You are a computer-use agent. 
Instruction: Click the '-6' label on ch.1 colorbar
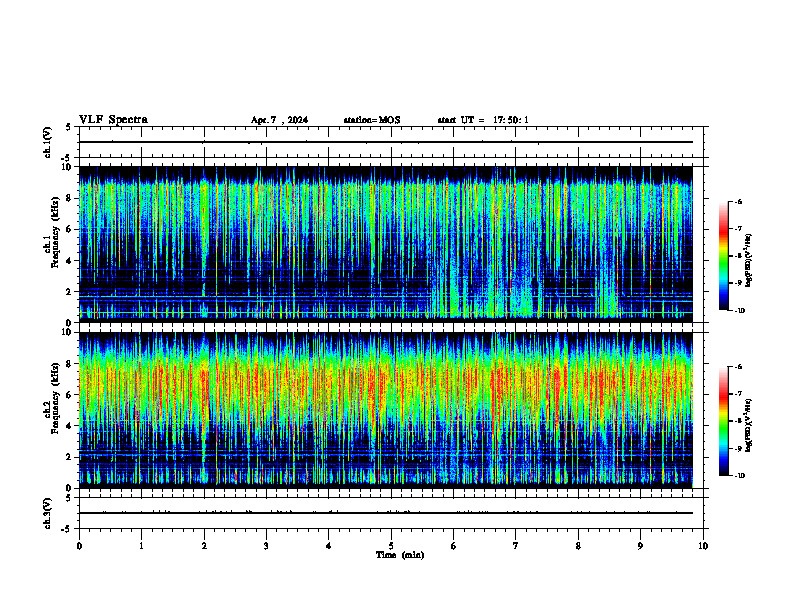click(x=738, y=202)
